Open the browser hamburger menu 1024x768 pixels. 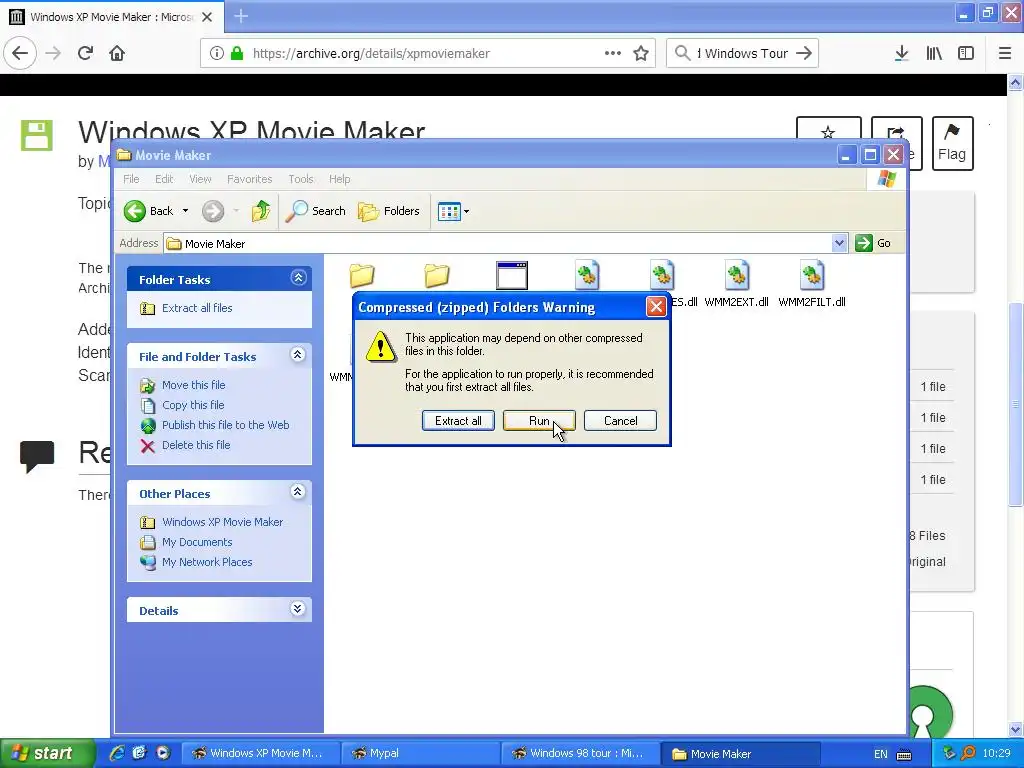1005,53
